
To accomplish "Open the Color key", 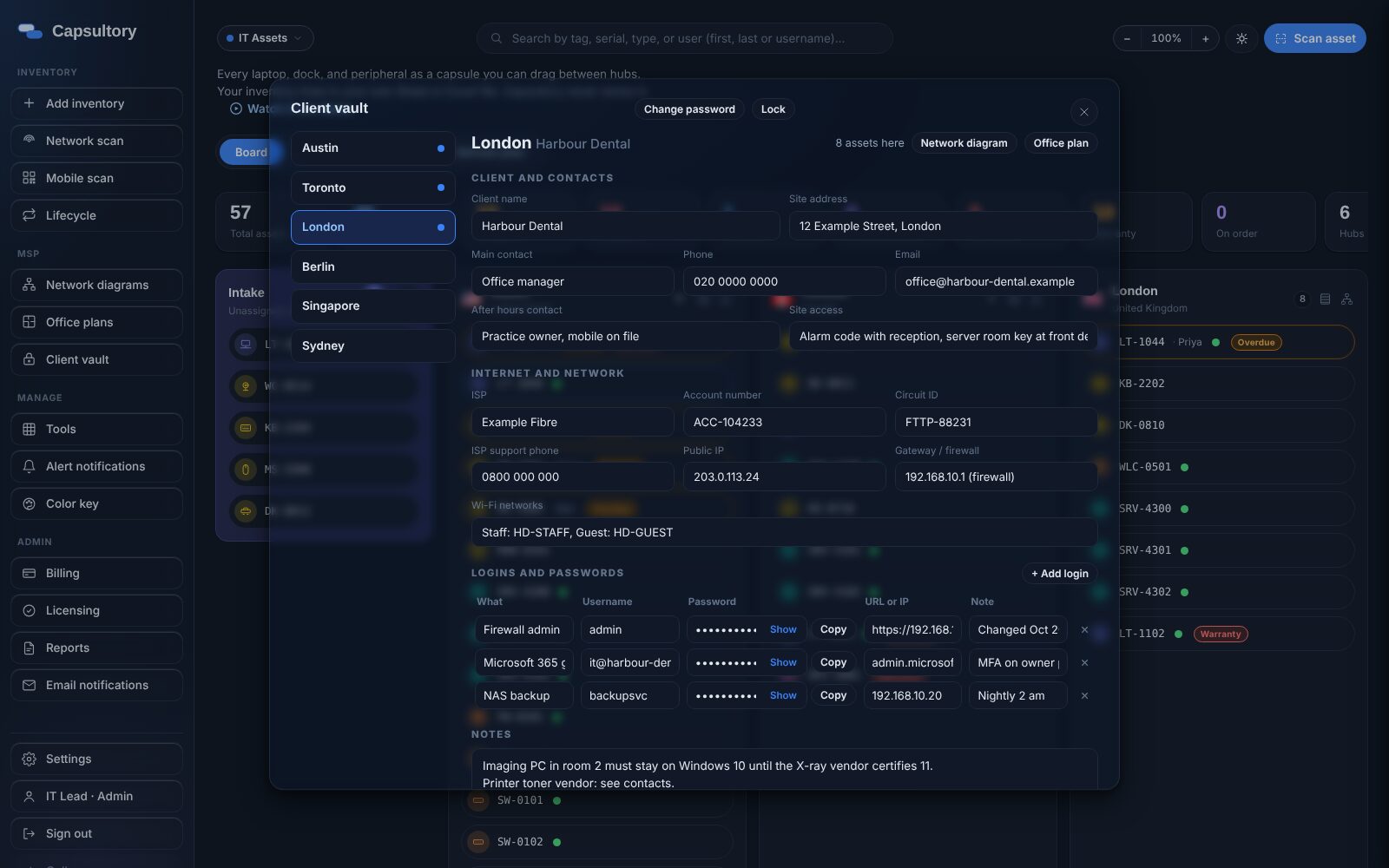I will click(x=96, y=503).
